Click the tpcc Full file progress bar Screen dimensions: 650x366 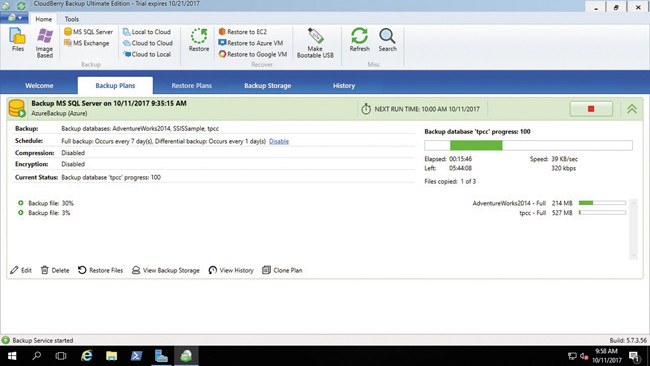coord(602,212)
